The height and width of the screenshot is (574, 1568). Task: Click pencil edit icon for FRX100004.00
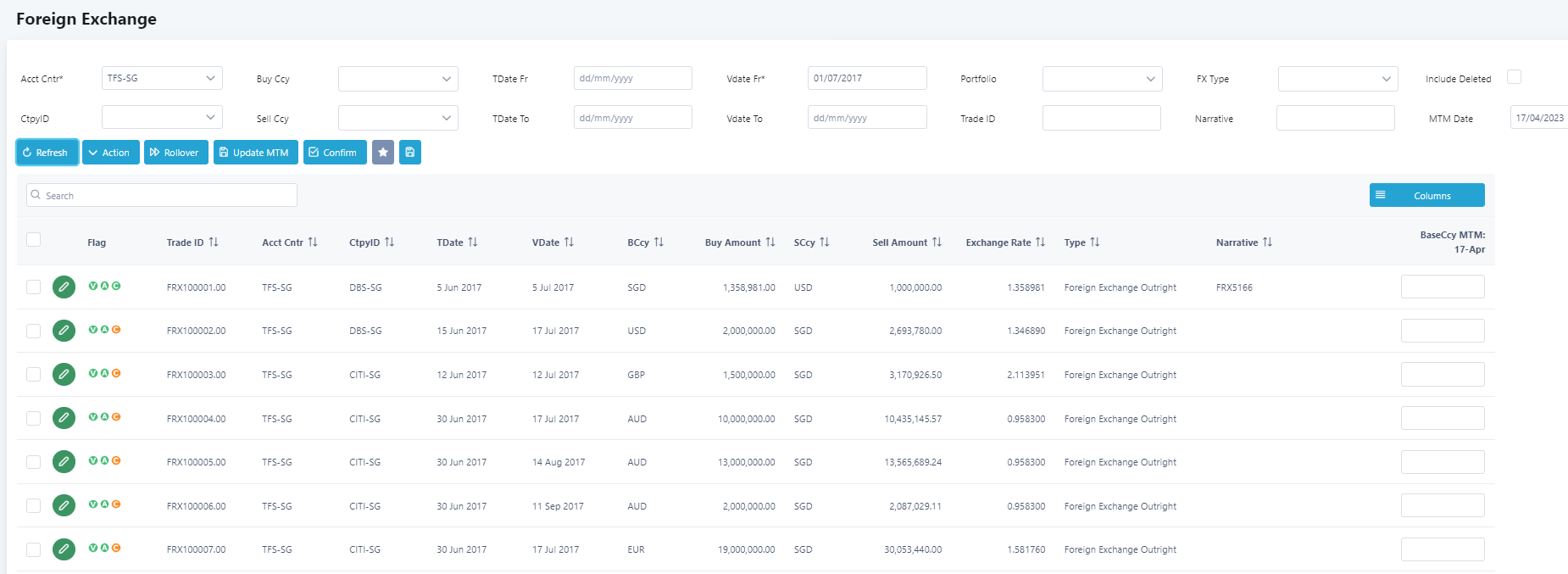pos(64,418)
